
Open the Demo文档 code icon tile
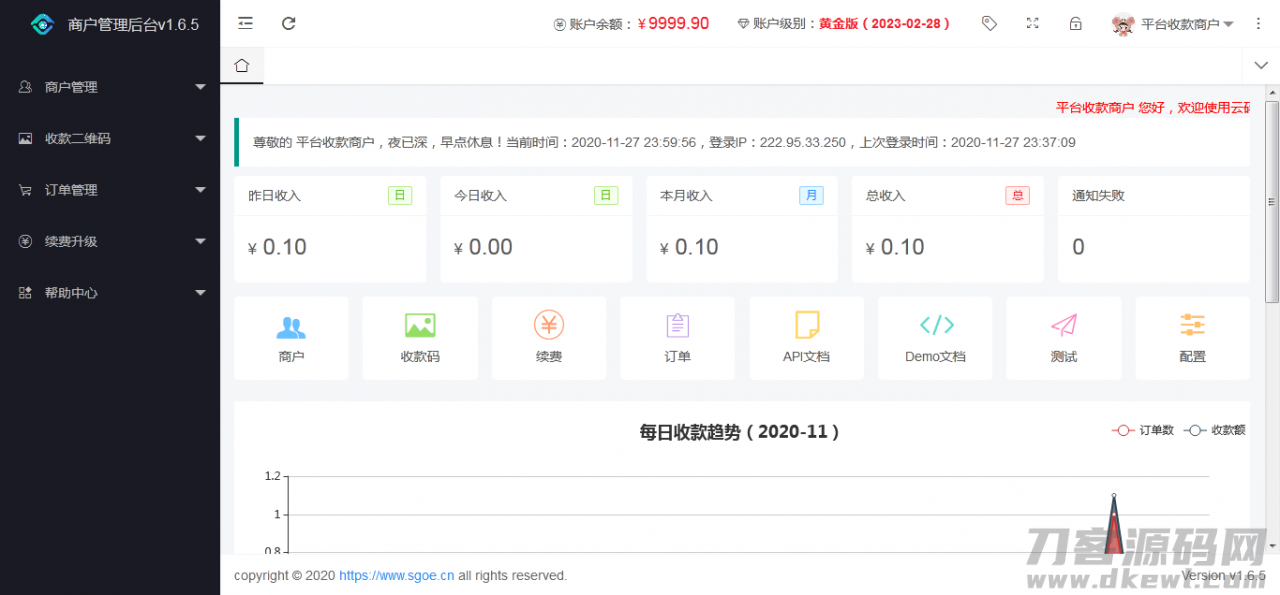coord(935,338)
